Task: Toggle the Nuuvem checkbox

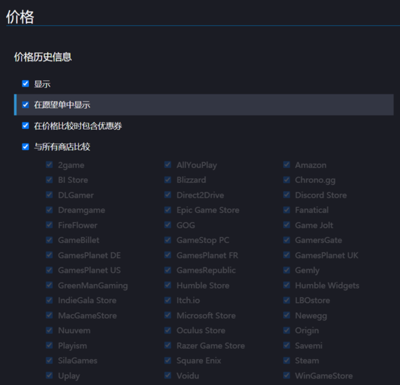Action: [x=49, y=330]
